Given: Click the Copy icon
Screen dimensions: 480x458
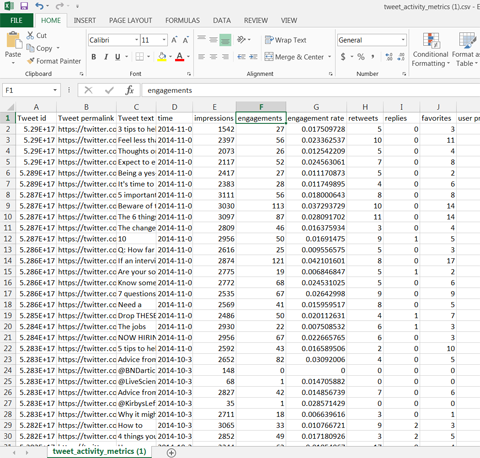Looking at the screenshot, I should (30, 48).
